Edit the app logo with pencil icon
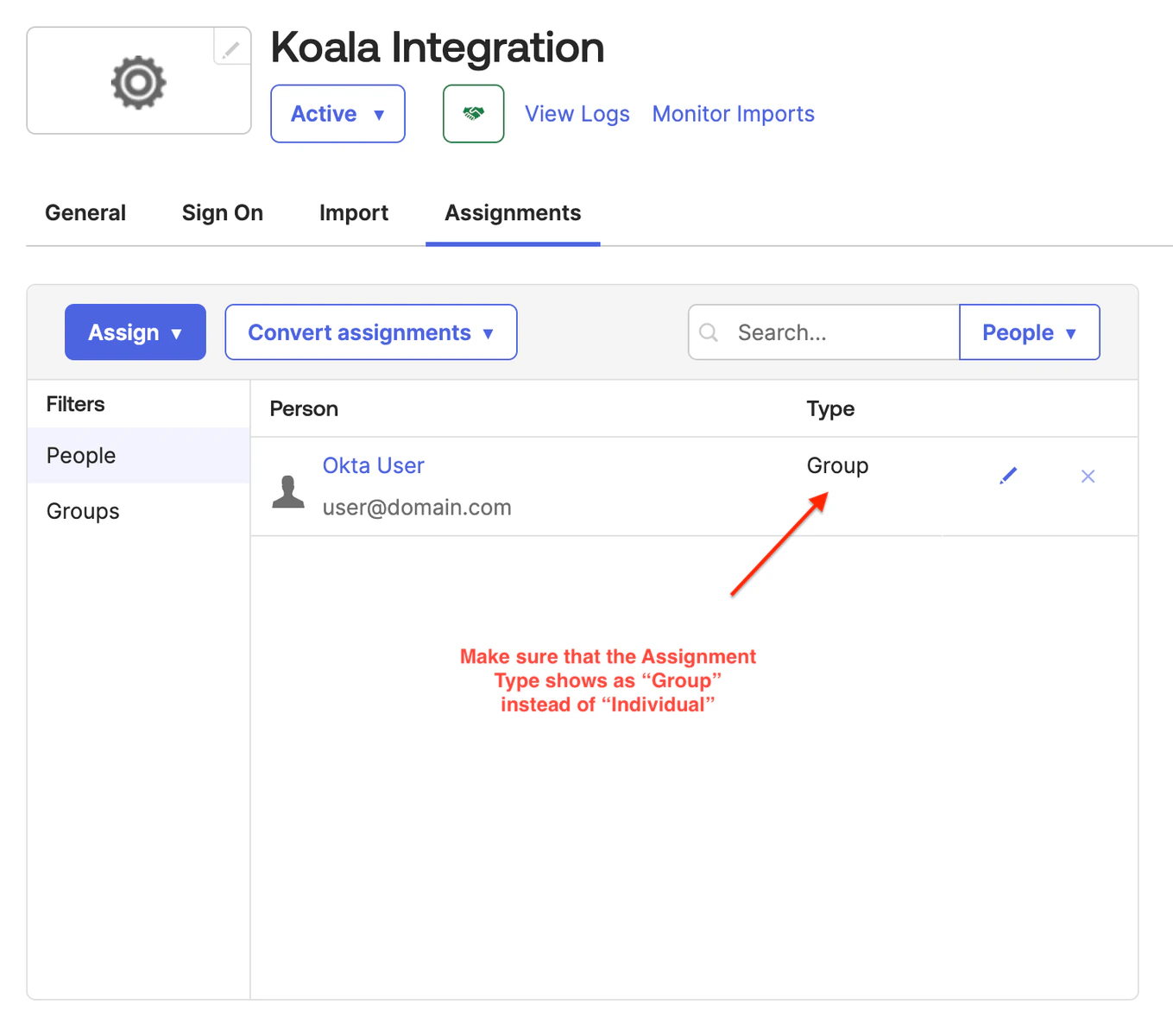 pos(231,47)
